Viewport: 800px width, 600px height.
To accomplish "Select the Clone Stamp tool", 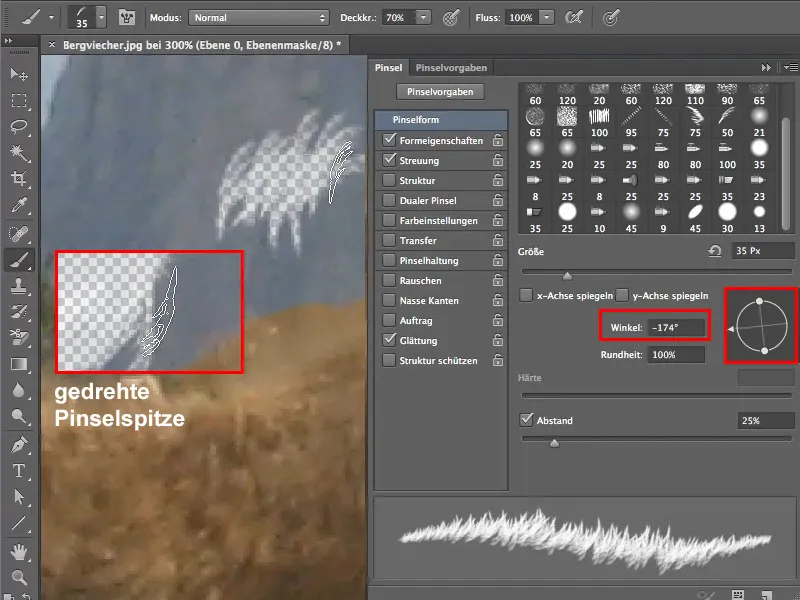I will [x=19, y=286].
